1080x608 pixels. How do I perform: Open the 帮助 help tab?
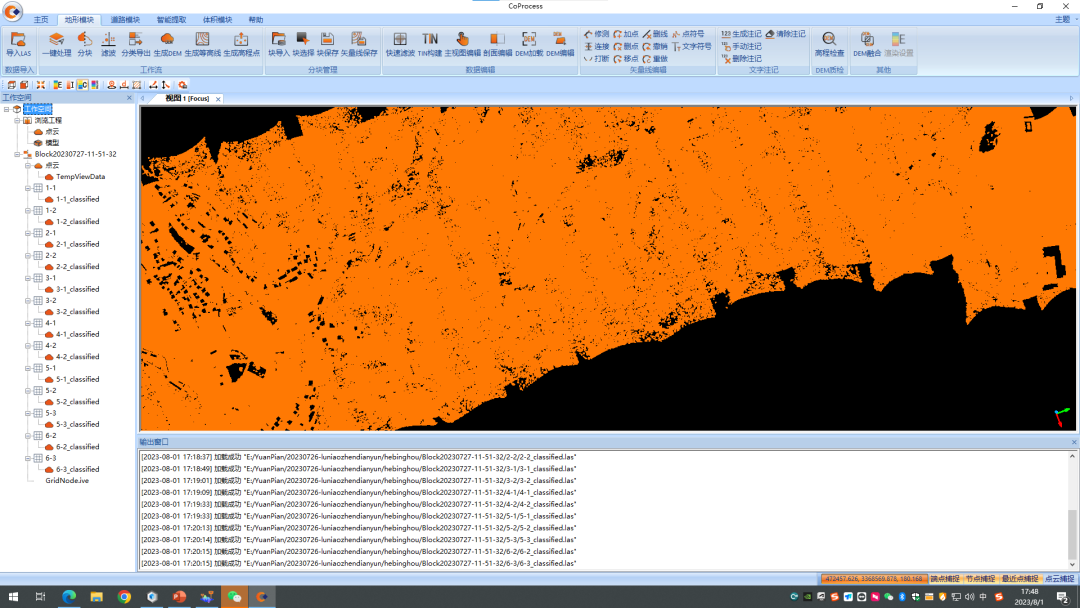click(256, 20)
